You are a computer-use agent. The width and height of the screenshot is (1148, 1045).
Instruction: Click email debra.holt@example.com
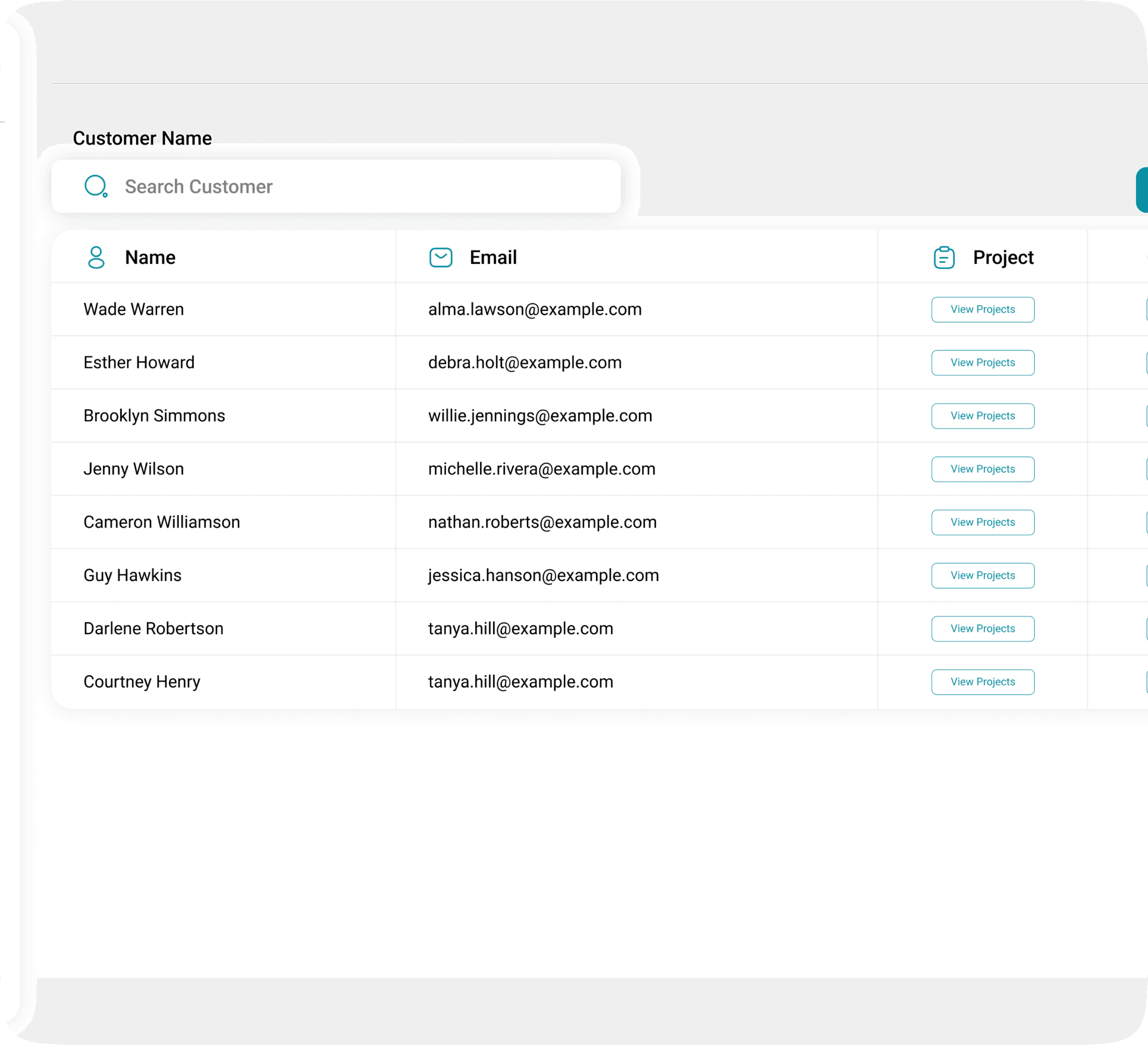(x=525, y=363)
